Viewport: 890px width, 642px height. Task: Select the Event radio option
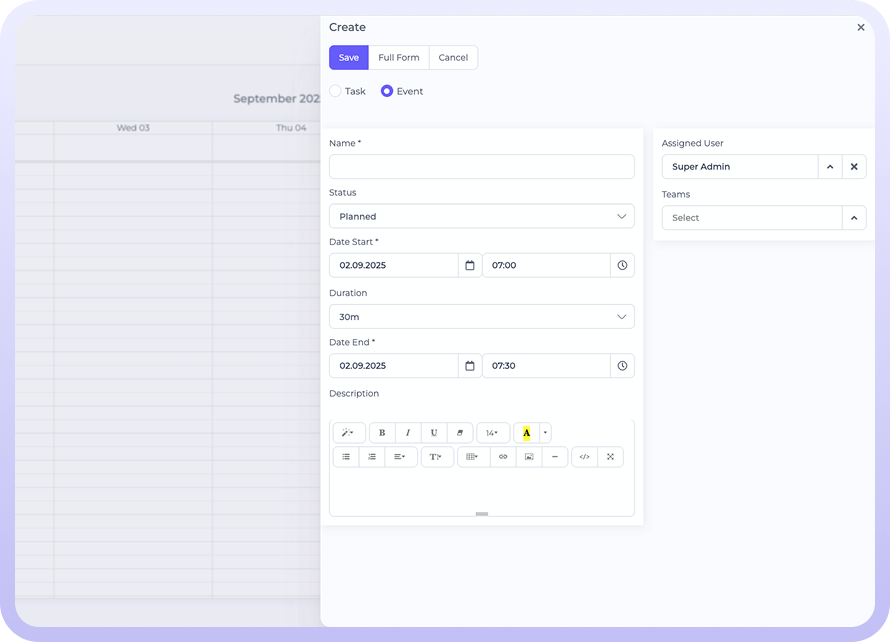[x=387, y=91]
